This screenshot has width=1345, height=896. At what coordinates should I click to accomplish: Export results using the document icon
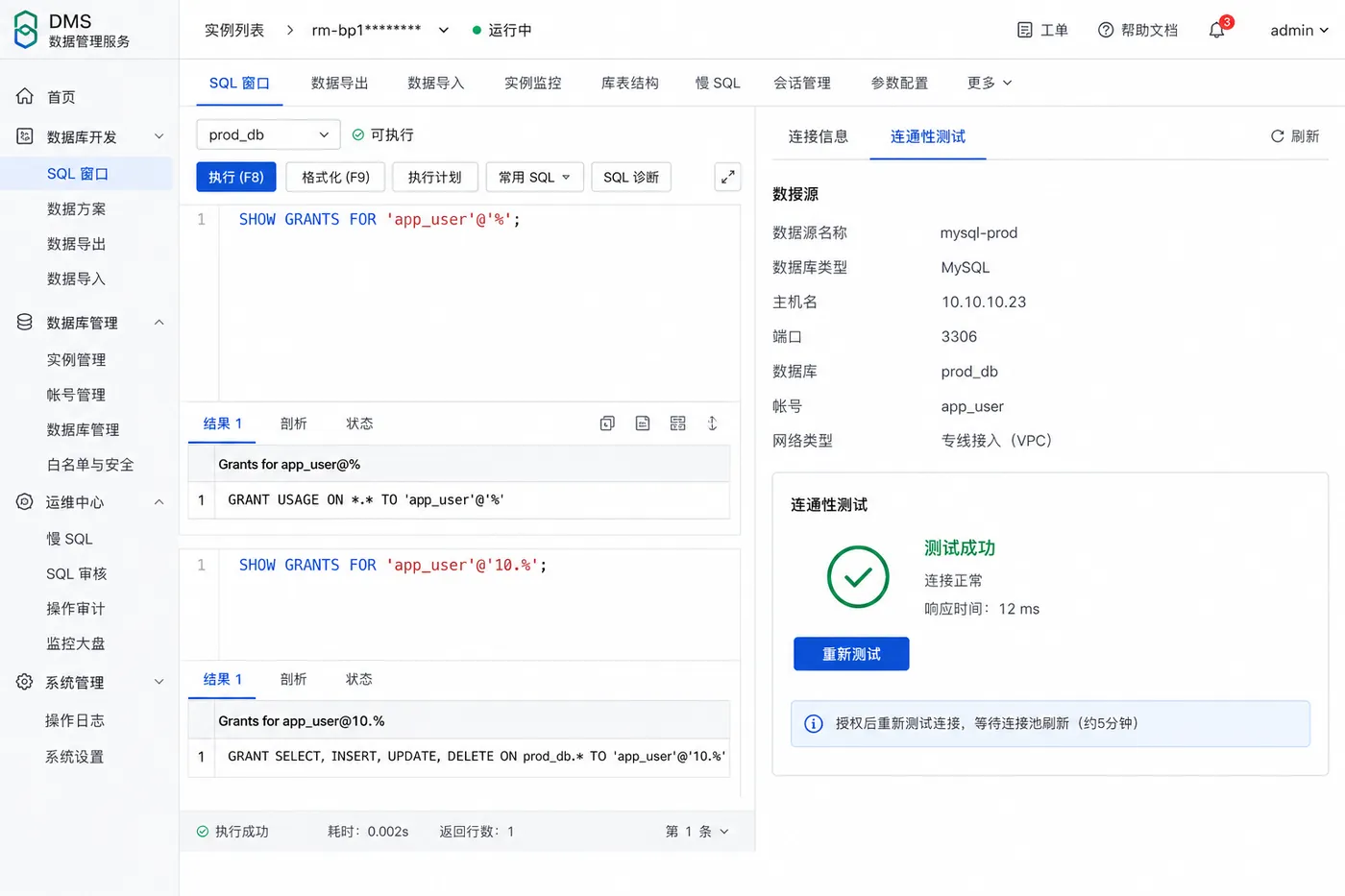643,424
